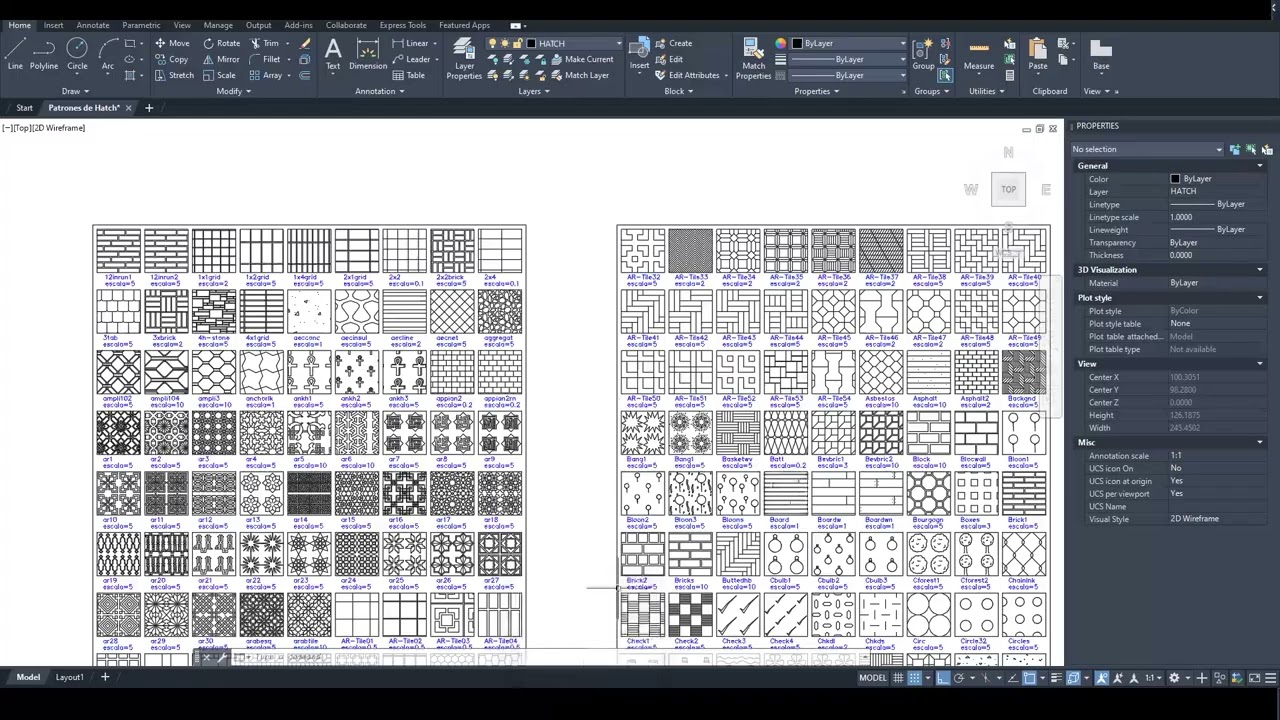Select the Line drawing tool

tap(15, 53)
